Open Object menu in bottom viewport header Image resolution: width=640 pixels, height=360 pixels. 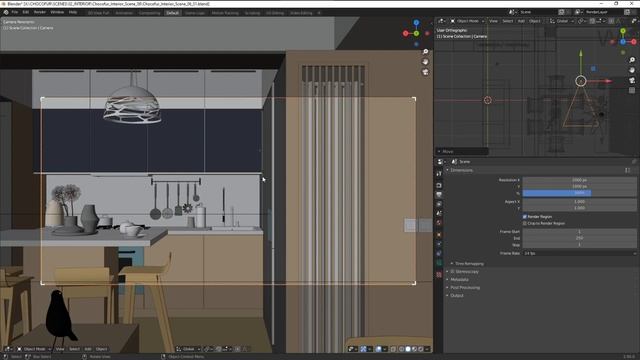(x=102, y=349)
